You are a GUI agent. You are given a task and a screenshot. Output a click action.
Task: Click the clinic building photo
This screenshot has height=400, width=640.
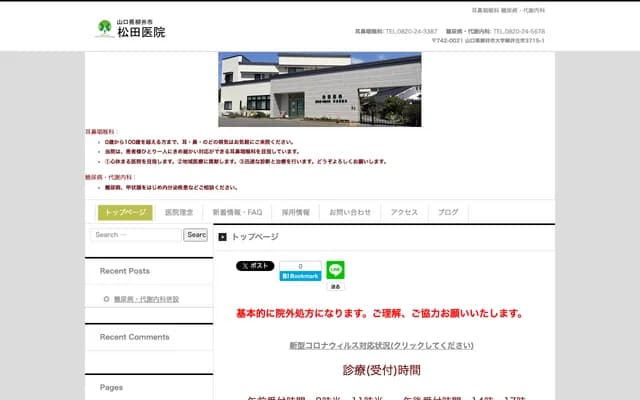click(x=320, y=89)
